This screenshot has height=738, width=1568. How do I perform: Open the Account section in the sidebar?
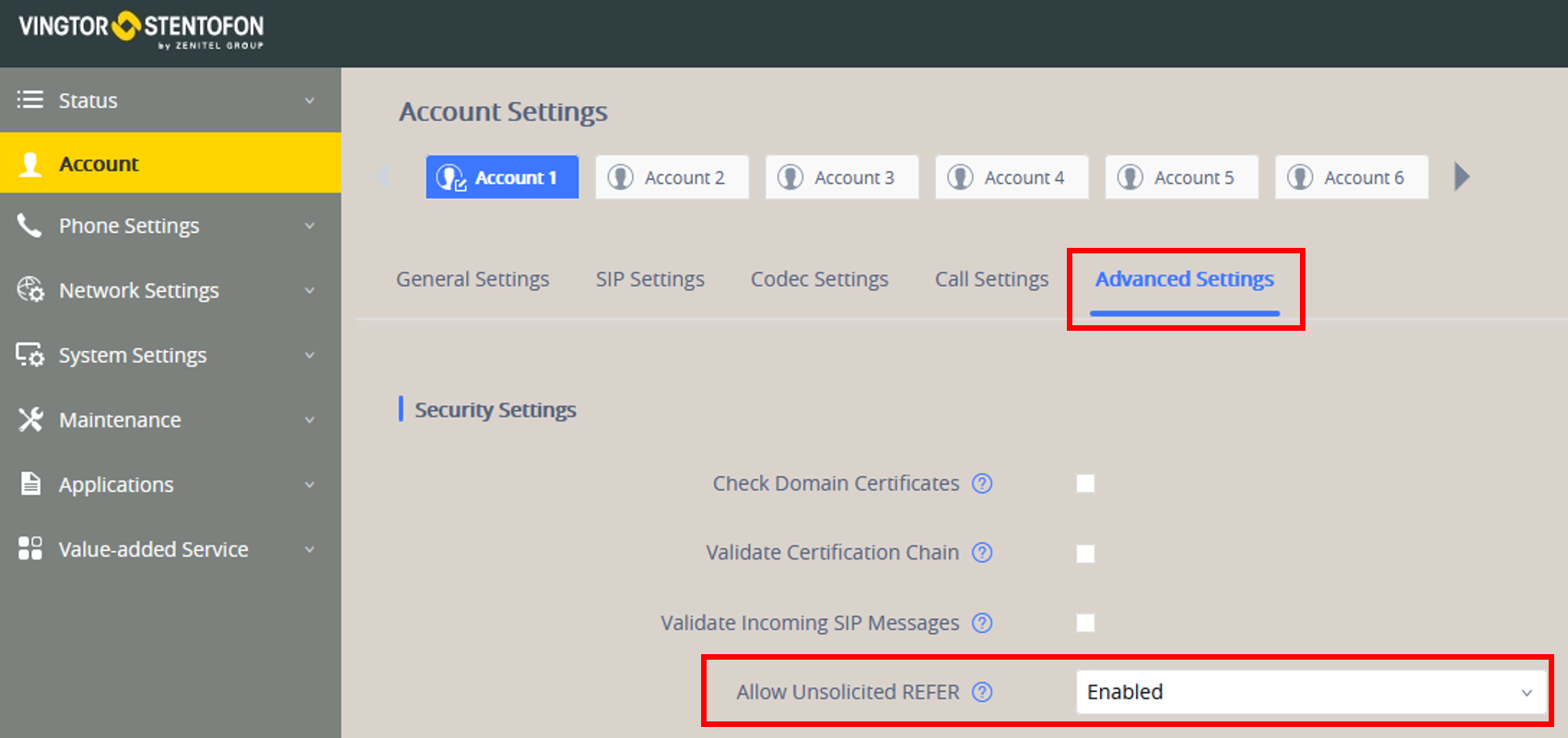(x=99, y=164)
